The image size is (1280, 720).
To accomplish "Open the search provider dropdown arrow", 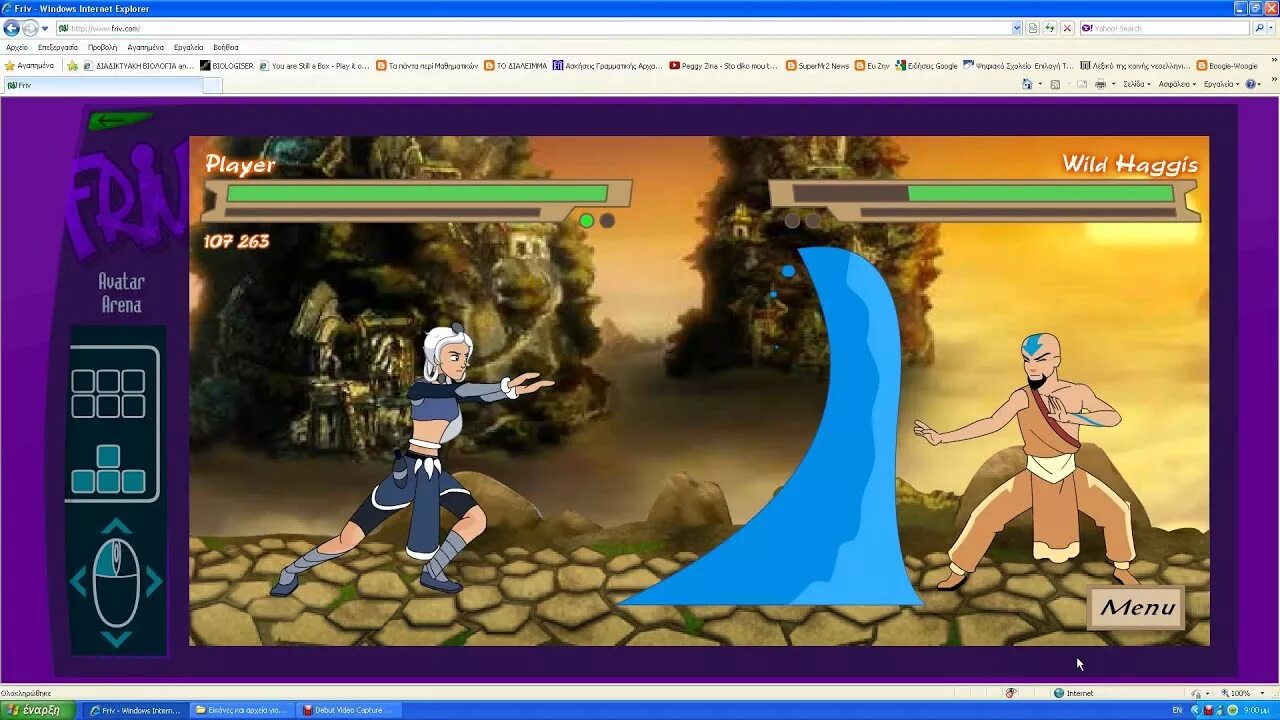I will tap(1271, 28).
